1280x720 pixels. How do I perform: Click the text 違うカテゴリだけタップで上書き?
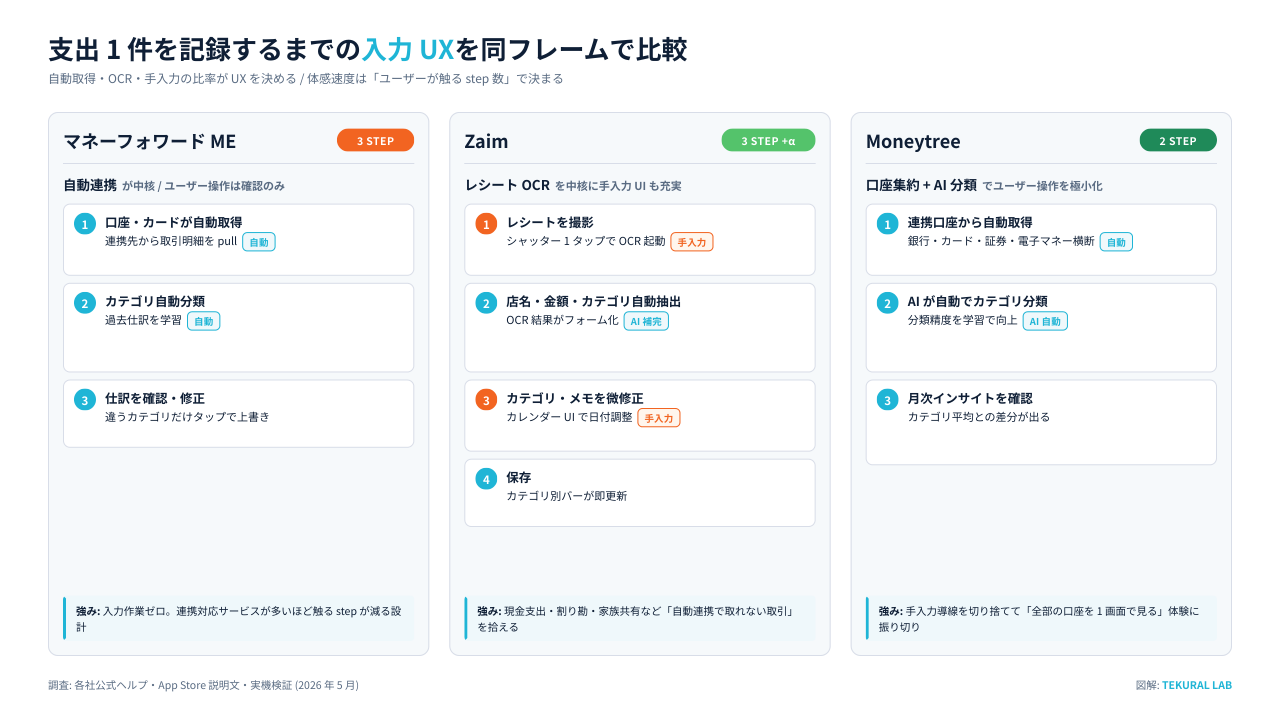point(187,417)
